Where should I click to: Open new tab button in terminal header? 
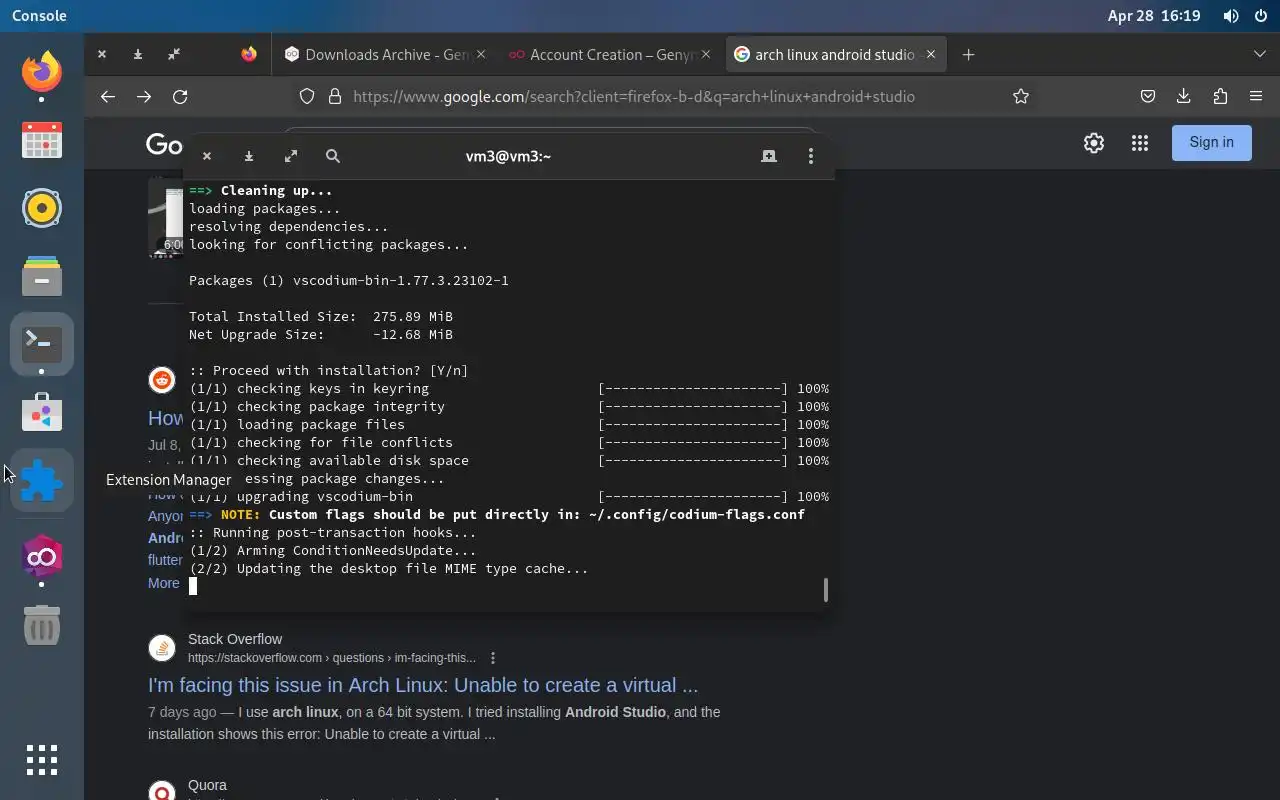[x=769, y=156]
